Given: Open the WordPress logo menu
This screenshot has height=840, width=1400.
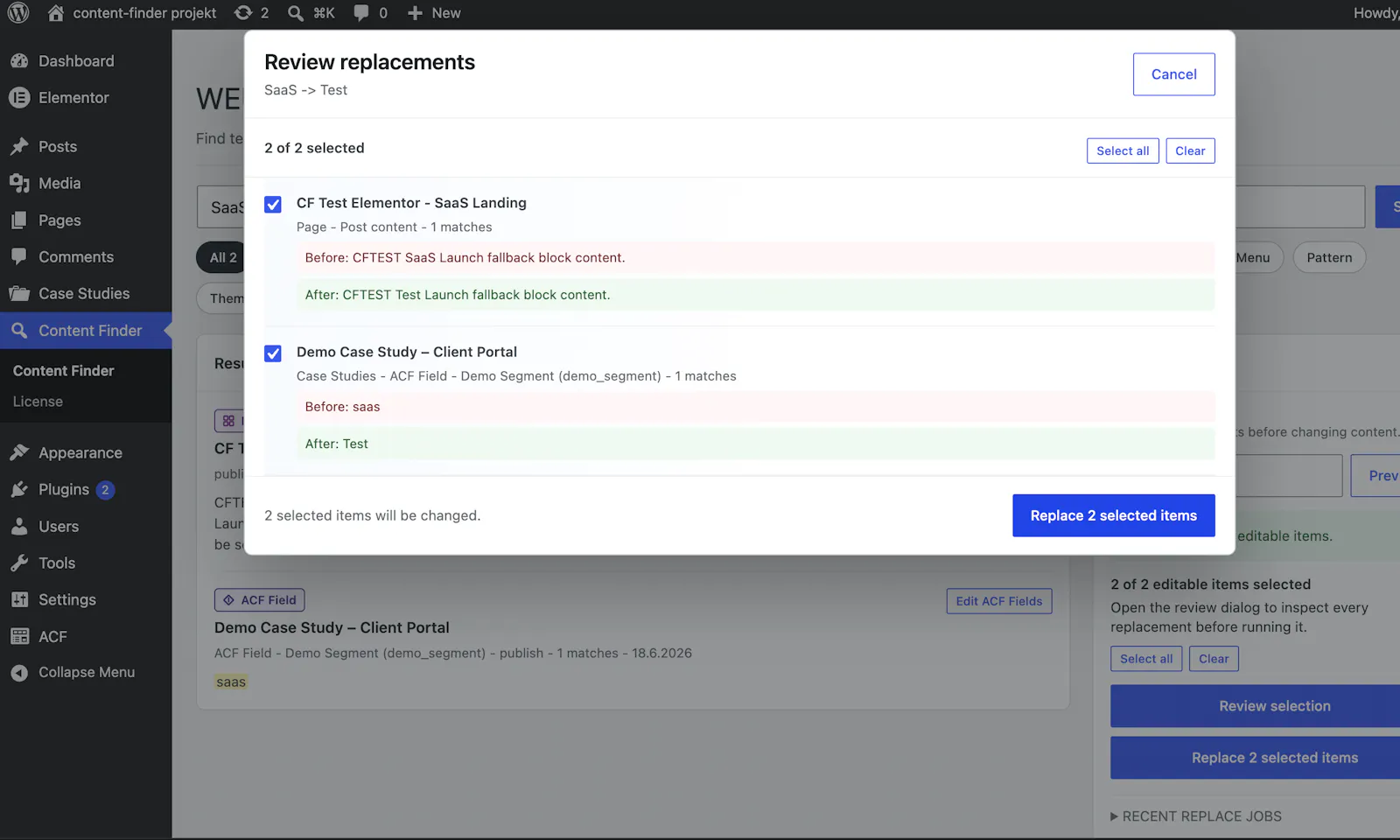Looking at the screenshot, I should tap(18, 12).
